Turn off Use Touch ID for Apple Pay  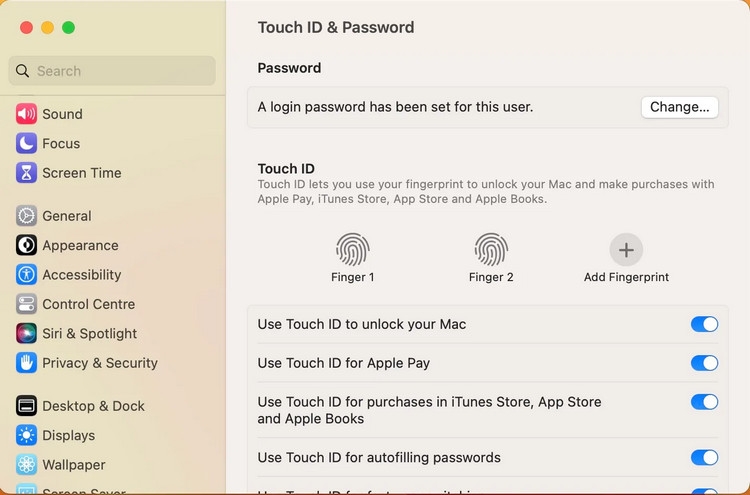pos(704,363)
